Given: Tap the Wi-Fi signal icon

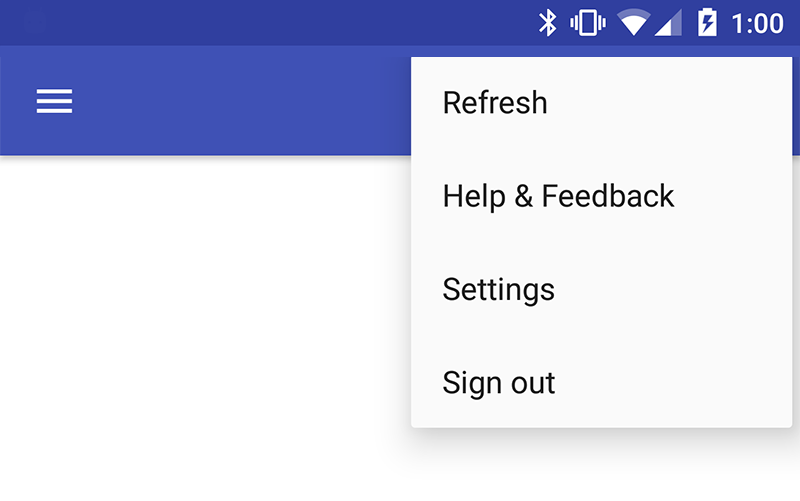Looking at the screenshot, I should (x=633, y=22).
